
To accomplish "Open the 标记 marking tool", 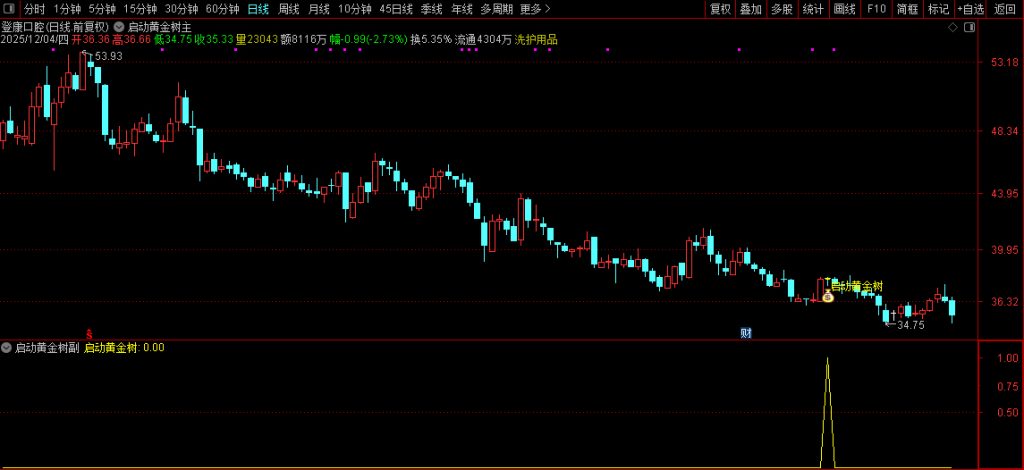I will pyautogui.click(x=937, y=9).
